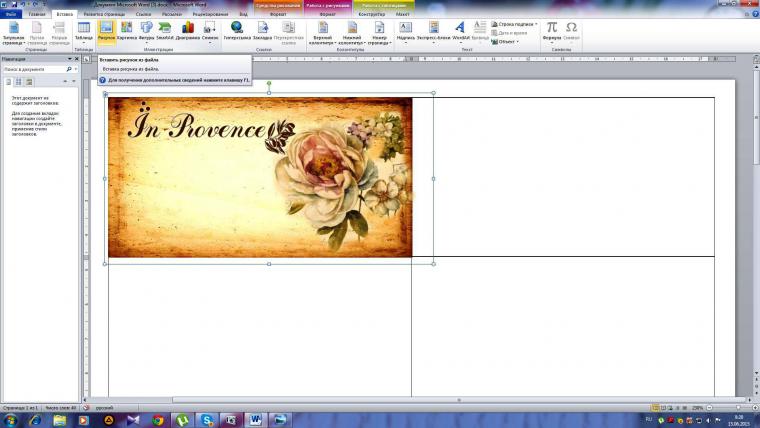The image size is (760, 428).
Task: Click the tab selector at ruler corner
Action: 86,59
